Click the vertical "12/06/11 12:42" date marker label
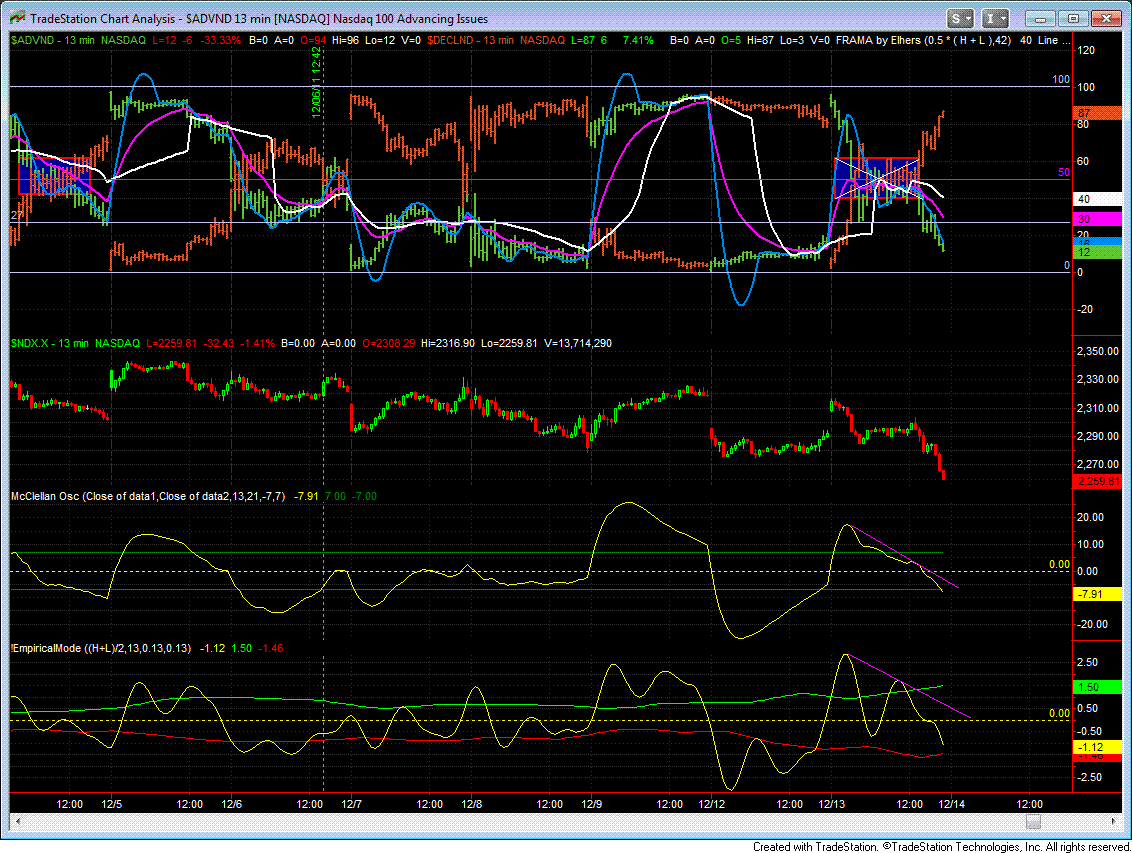The image size is (1132, 853). pos(316,82)
